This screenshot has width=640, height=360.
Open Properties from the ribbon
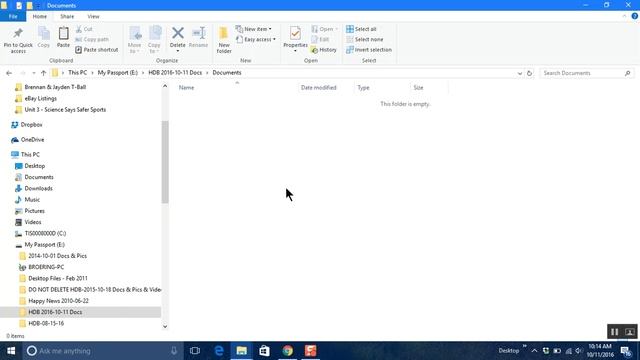click(x=295, y=40)
